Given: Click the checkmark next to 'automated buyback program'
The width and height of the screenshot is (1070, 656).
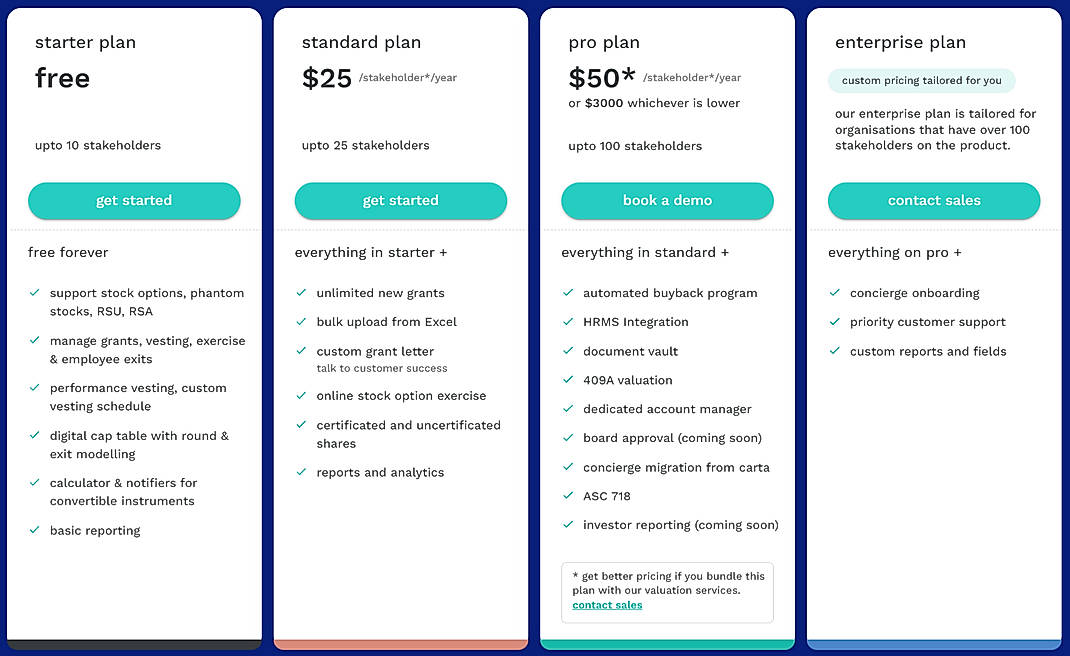Looking at the screenshot, I should coord(566,293).
